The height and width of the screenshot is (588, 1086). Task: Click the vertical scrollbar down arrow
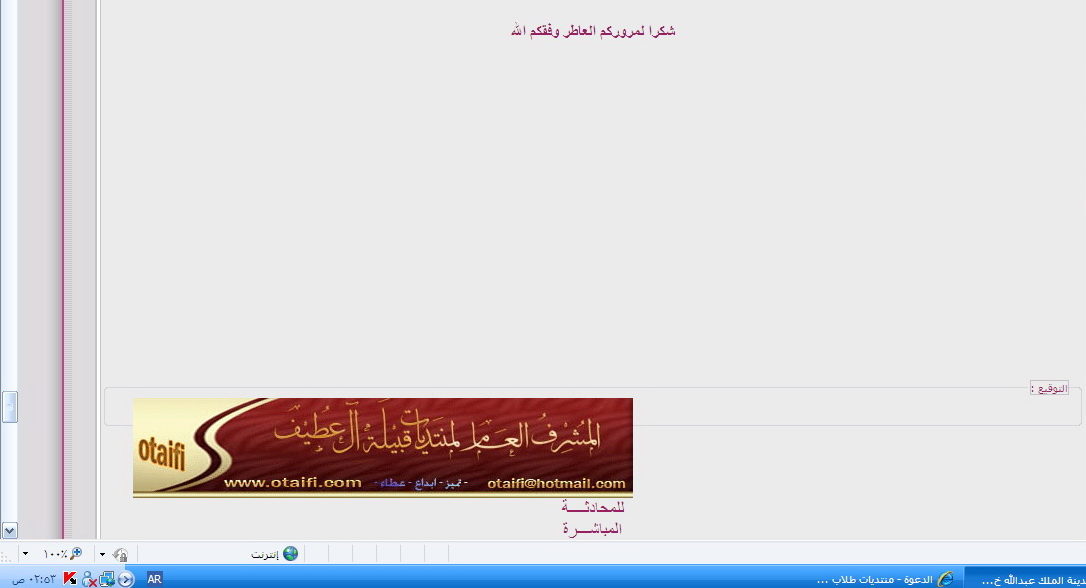pyautogui.click(x=9, y=530)
